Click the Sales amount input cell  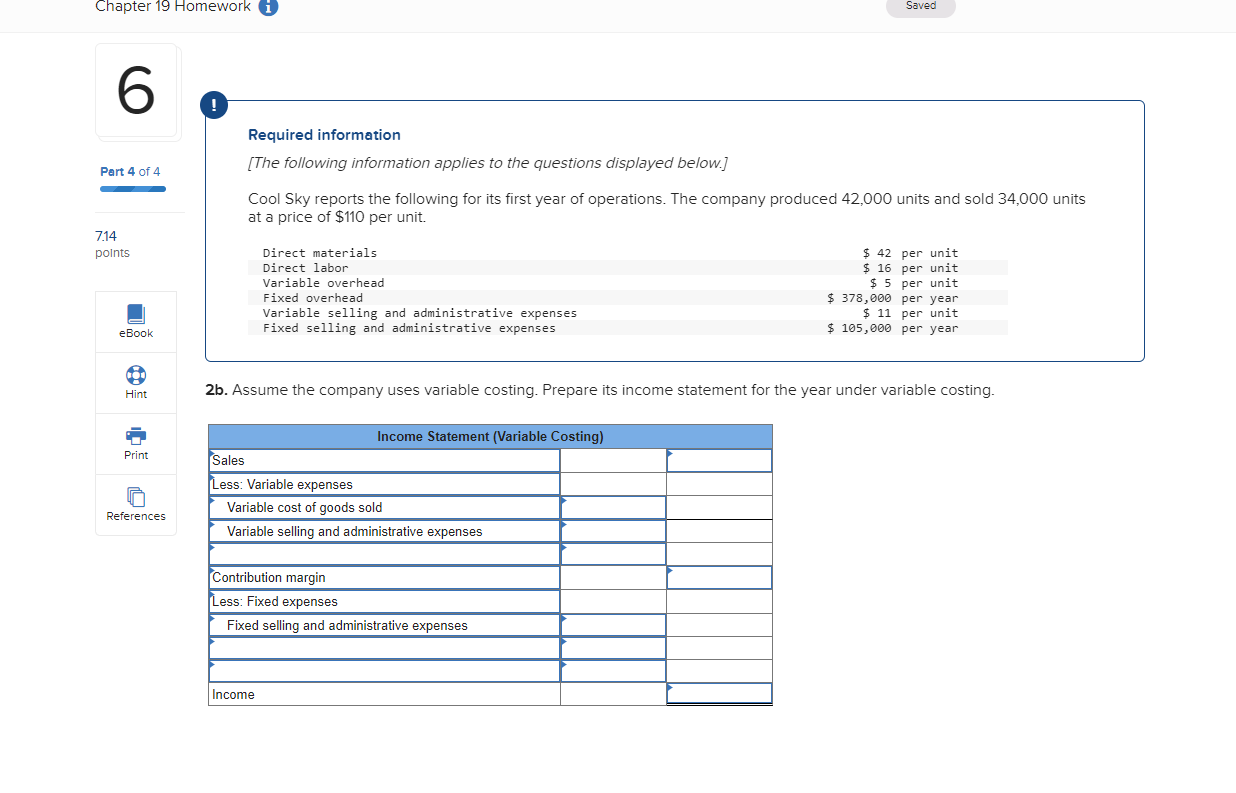(x=719, y=460)
